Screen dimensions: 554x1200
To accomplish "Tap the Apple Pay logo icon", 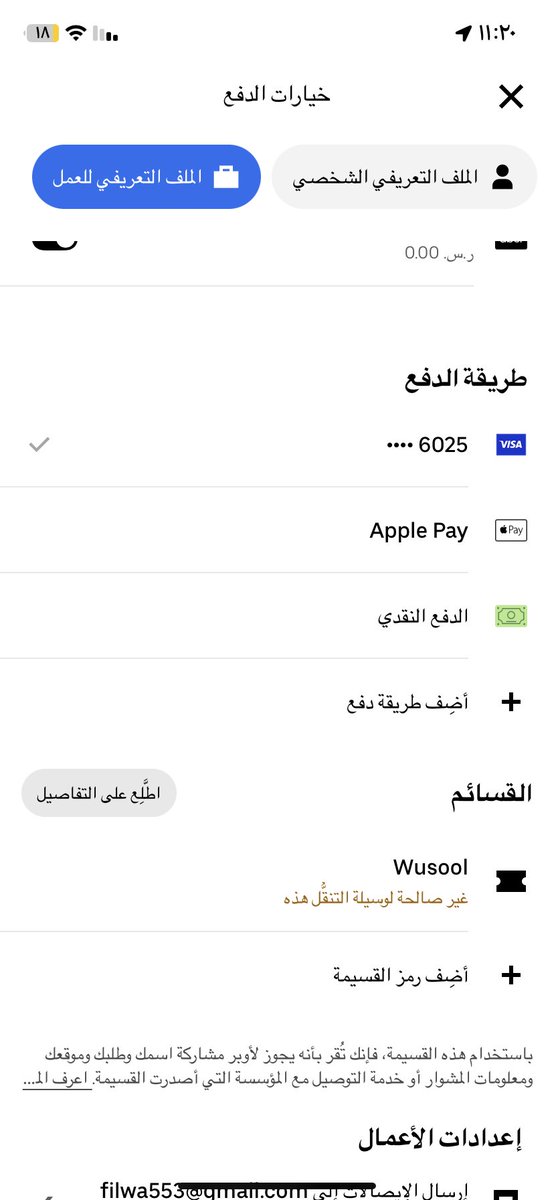I will click(511, 530).
